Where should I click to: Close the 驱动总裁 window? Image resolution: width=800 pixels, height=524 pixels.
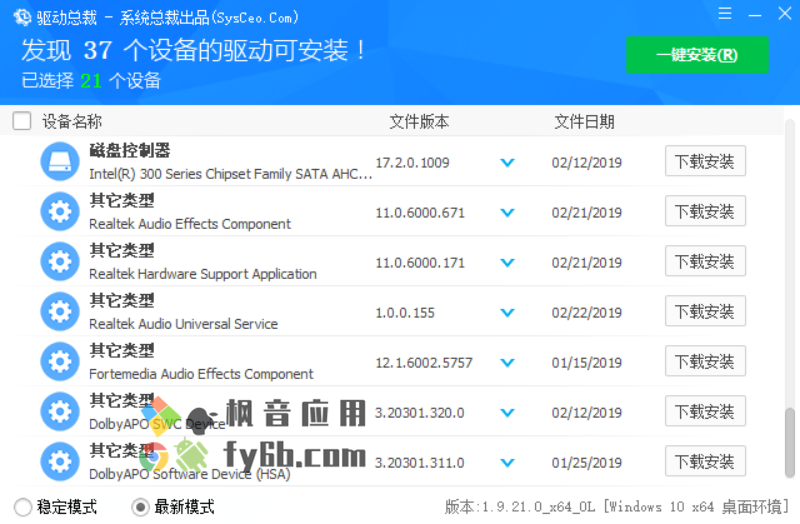[x=785, y=13]
